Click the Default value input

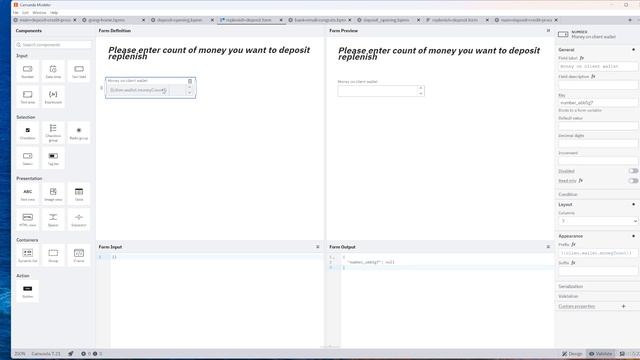(598, 126)
